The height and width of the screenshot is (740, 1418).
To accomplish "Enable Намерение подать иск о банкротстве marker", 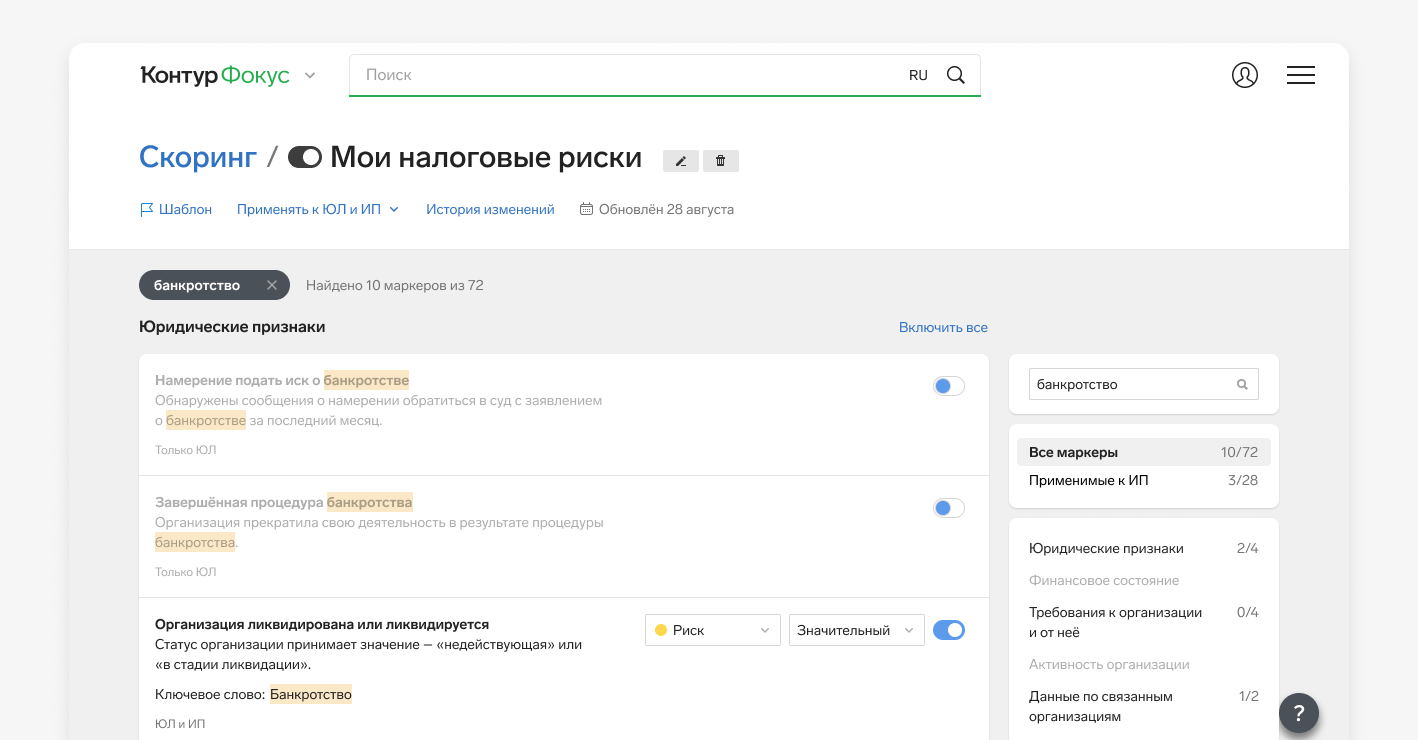I will coord(948,386).
